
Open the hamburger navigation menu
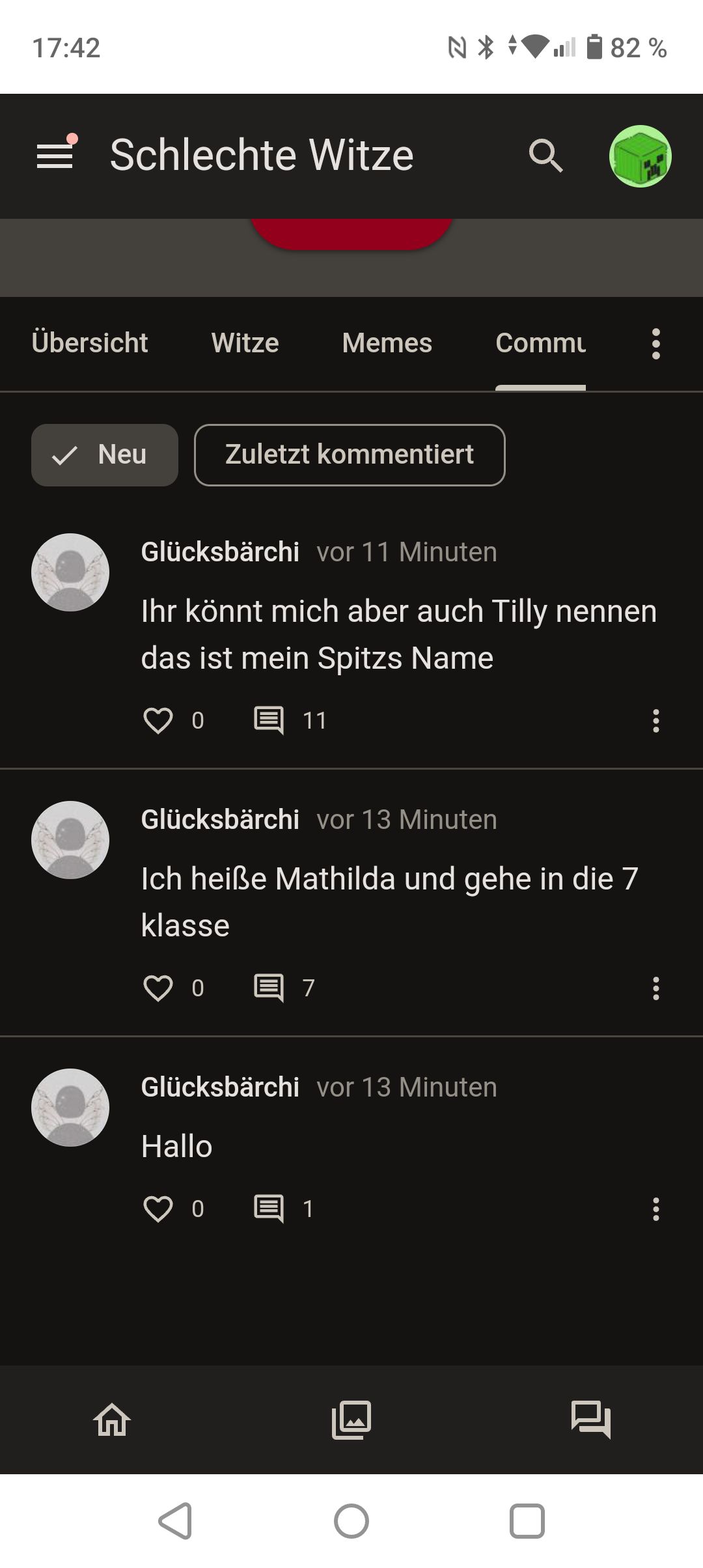55,156
